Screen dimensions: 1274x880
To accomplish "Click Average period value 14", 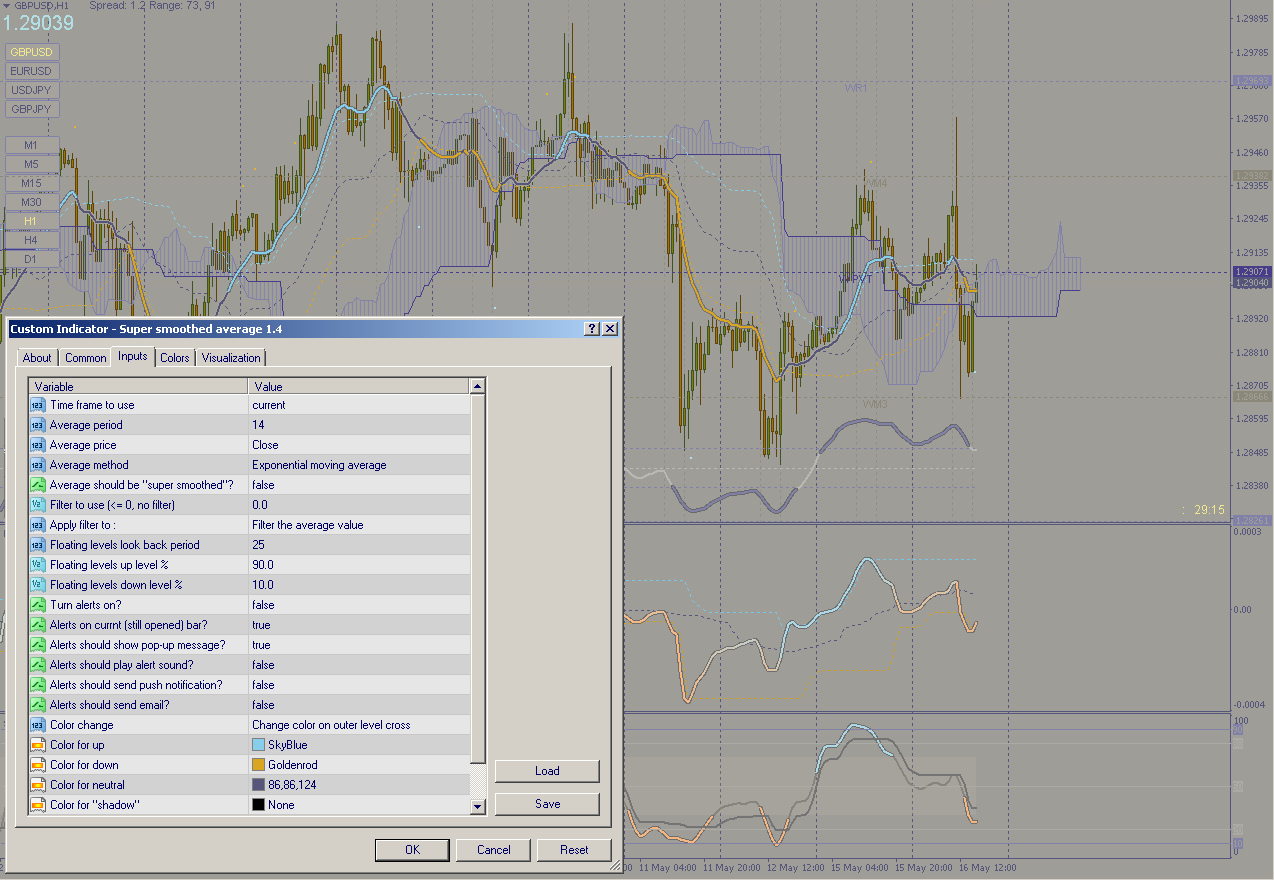I will pyautogui.click(x=359, y=425).
